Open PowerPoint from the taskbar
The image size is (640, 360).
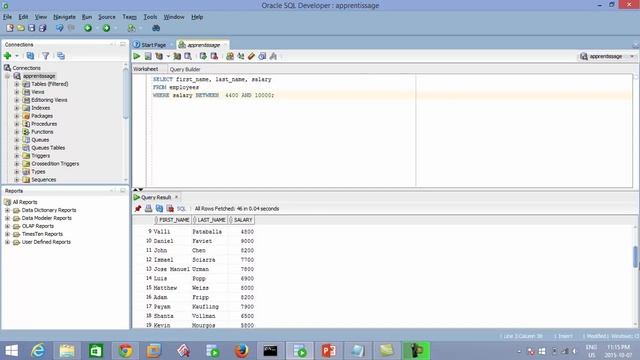point(329,351)
